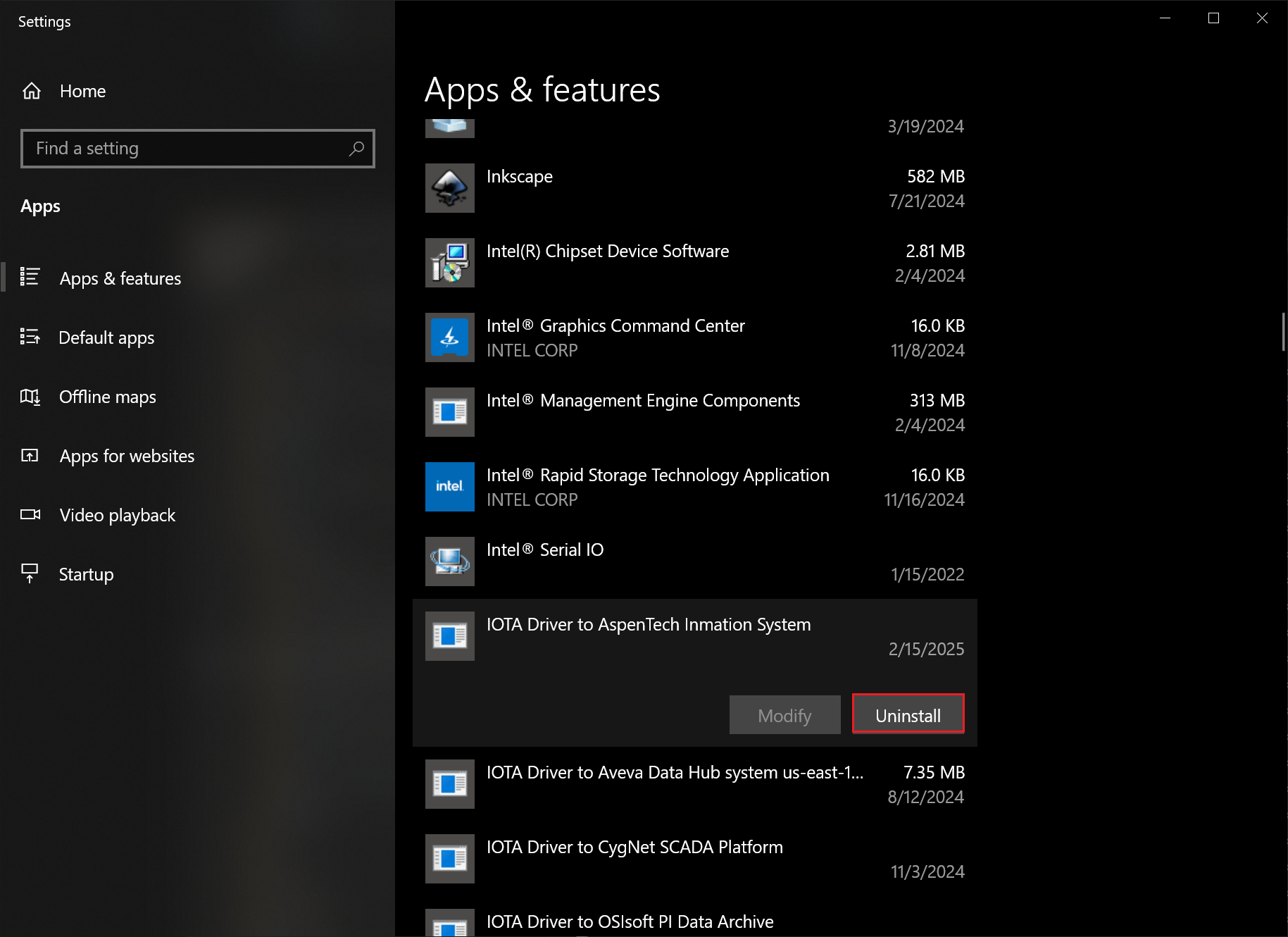Click the vertical scrollbar thumb

[x=1284, y=332]
